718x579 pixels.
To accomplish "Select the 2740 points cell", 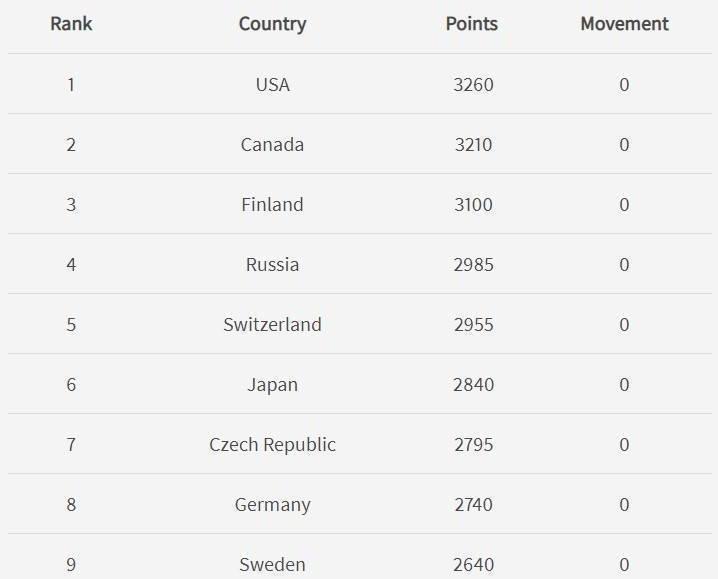I will tap(473, 505).
